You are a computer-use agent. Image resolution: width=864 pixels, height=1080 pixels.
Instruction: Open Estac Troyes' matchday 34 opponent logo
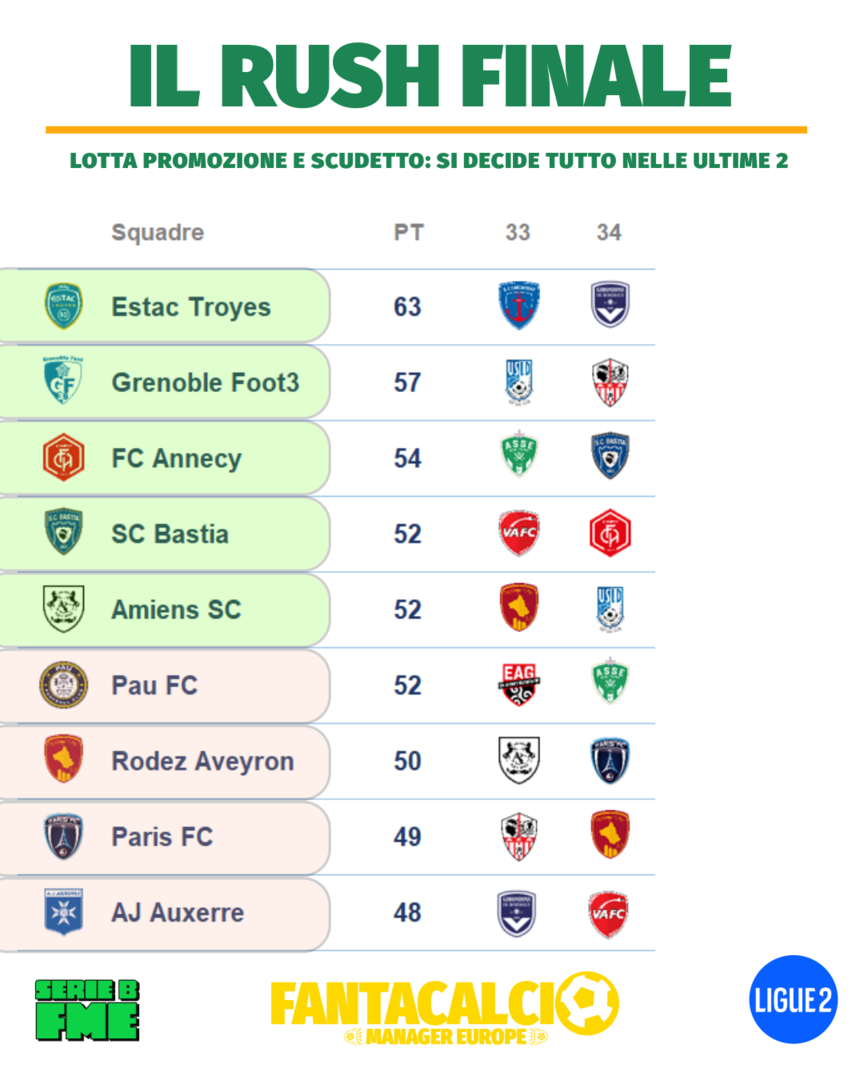(609, 305)
